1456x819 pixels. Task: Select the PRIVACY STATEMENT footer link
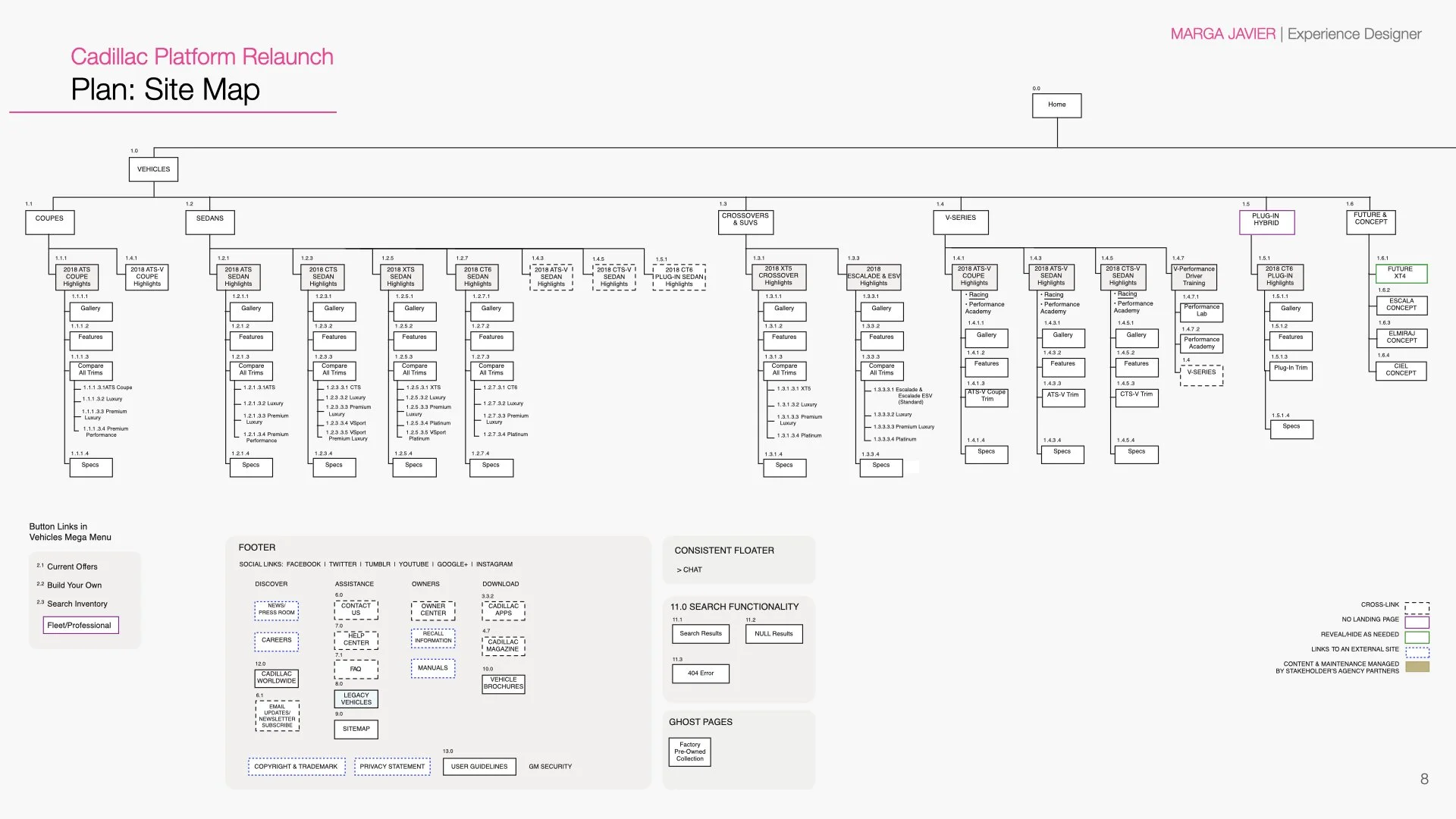coord(391,767)
